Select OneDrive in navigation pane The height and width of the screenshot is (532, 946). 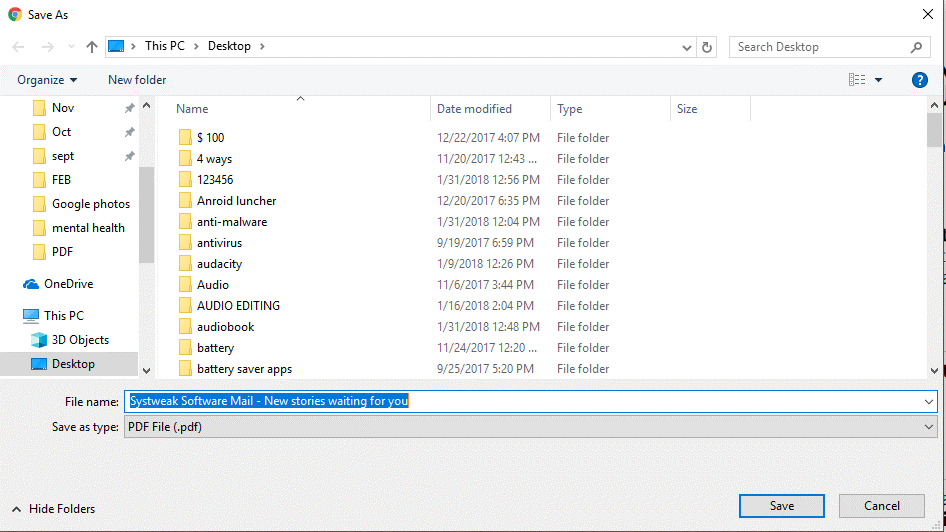click(68, 283)
